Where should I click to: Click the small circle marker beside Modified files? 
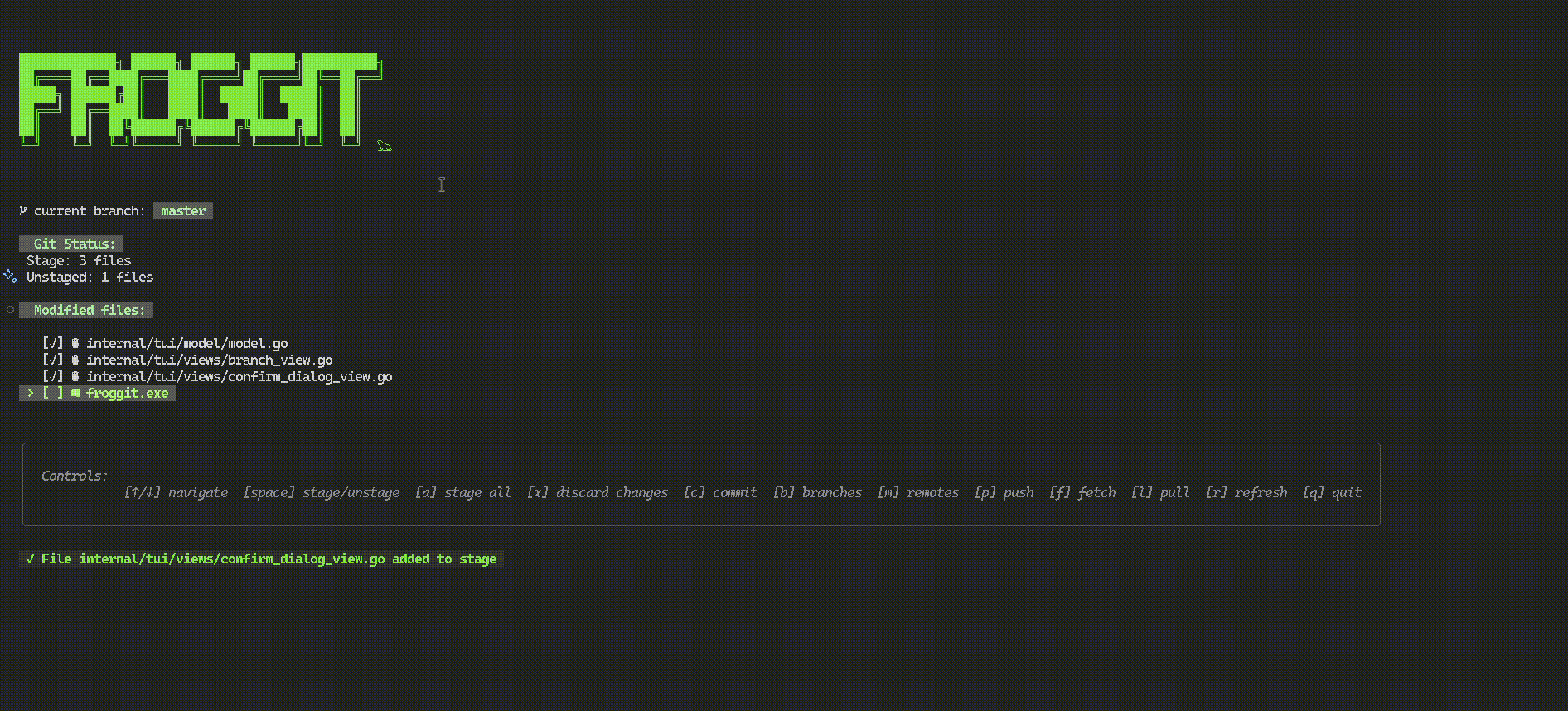(x=10, y=309)
